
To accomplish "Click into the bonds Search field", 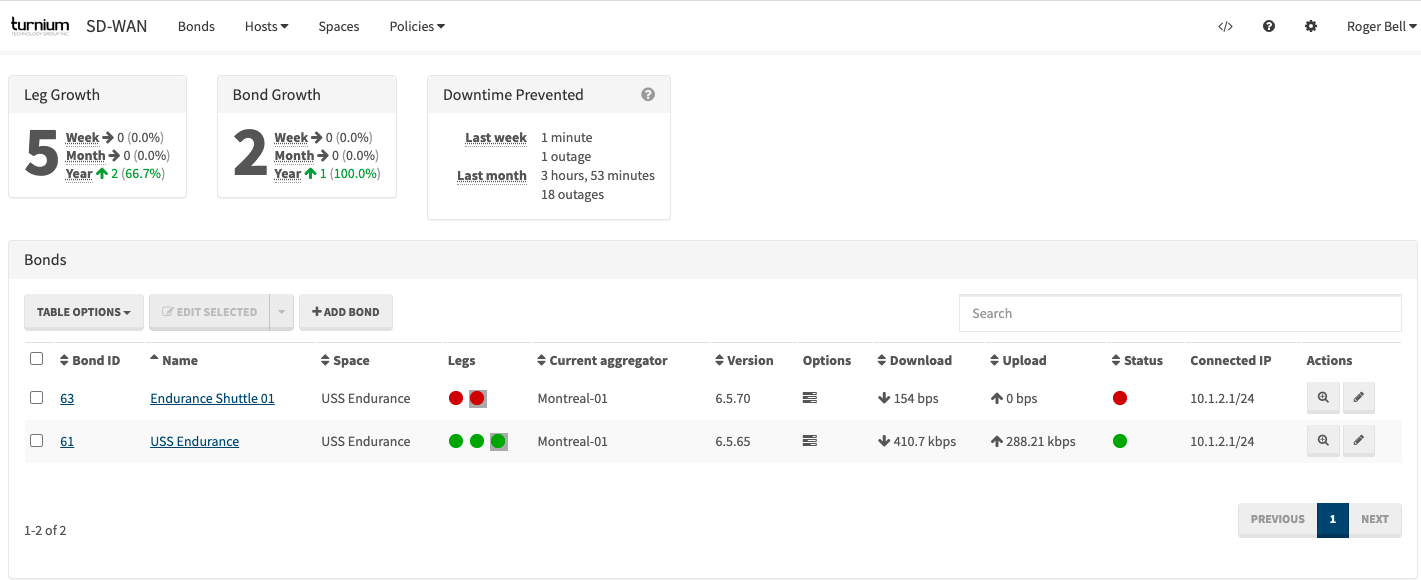I will tap(1180, 313).
